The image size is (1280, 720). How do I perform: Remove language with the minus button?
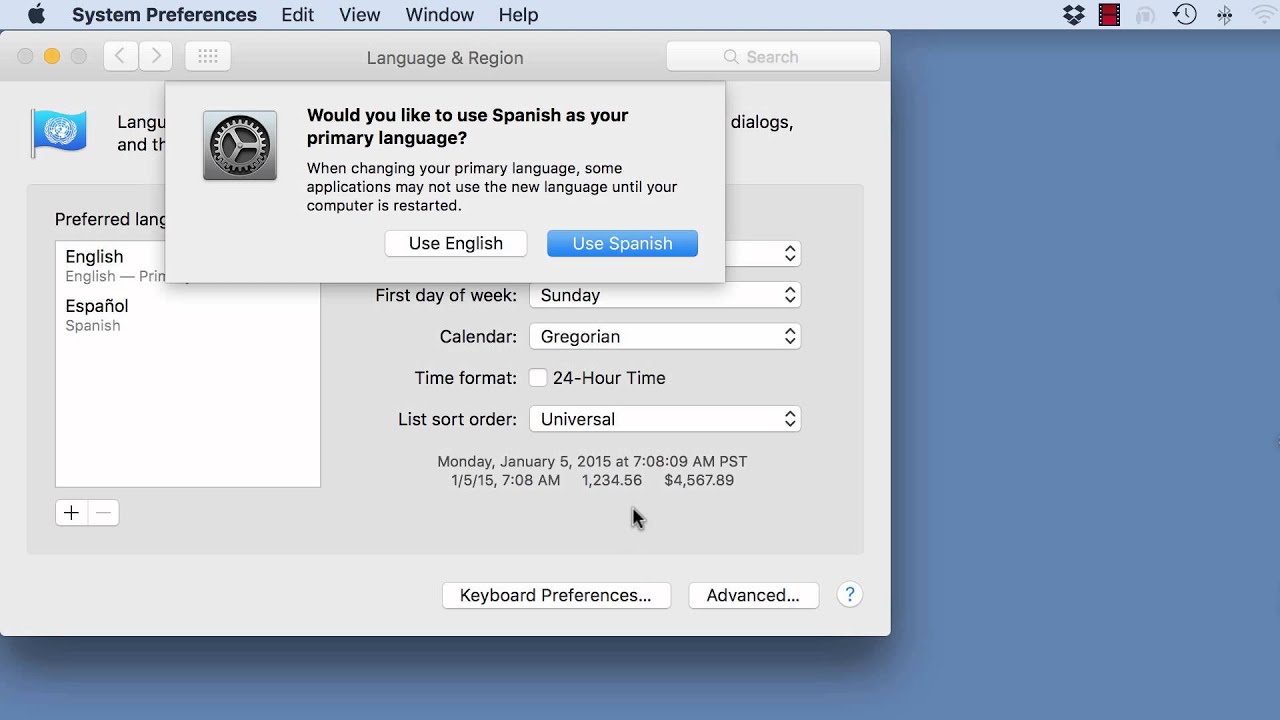click(x=103, y=513)
